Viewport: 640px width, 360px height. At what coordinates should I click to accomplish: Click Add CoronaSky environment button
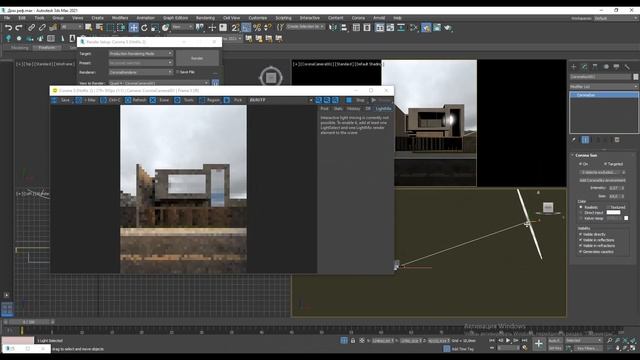pyautogui.click(x=602, y=180)
